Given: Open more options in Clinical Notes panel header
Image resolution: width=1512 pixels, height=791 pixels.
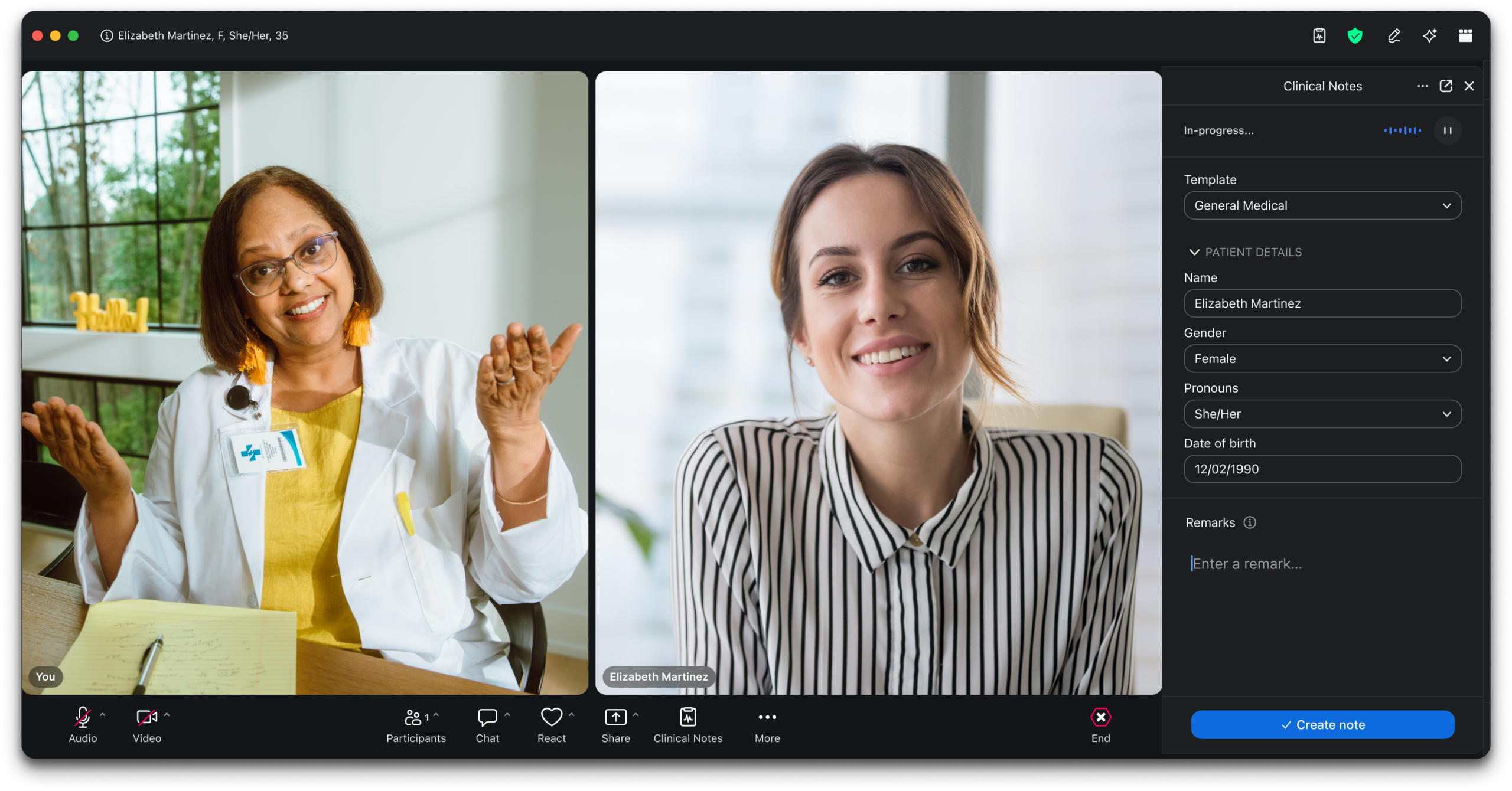Looking at the screenshot, I should point(1422,86).
